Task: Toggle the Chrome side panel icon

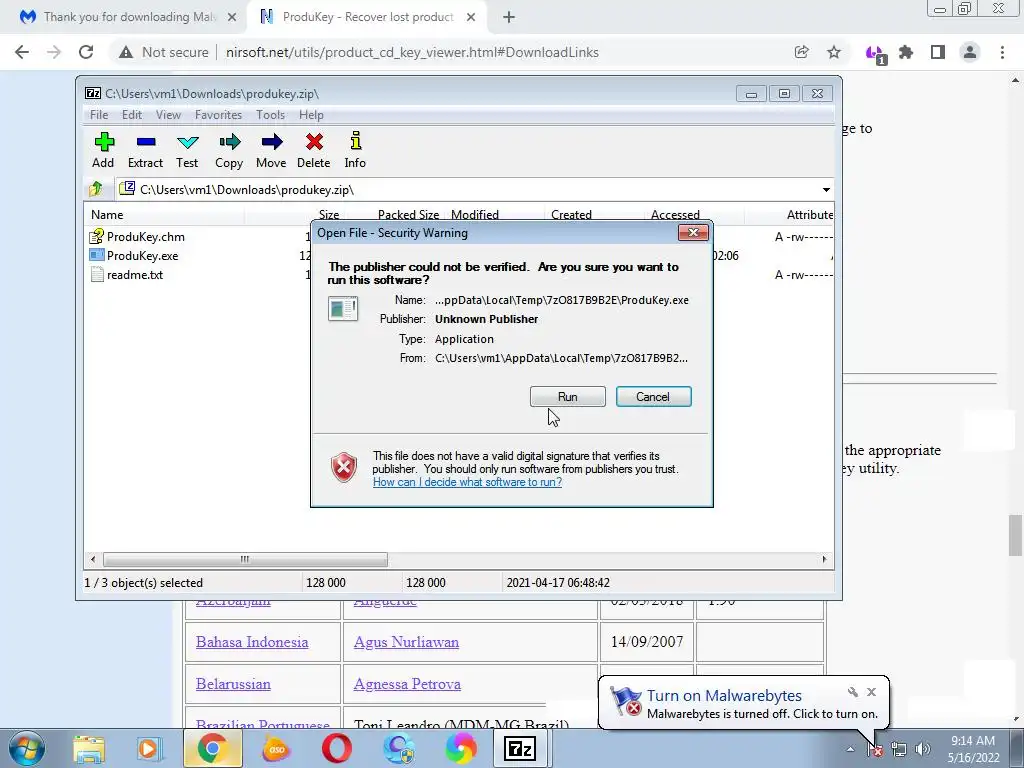Action: [x=938, y=52]
